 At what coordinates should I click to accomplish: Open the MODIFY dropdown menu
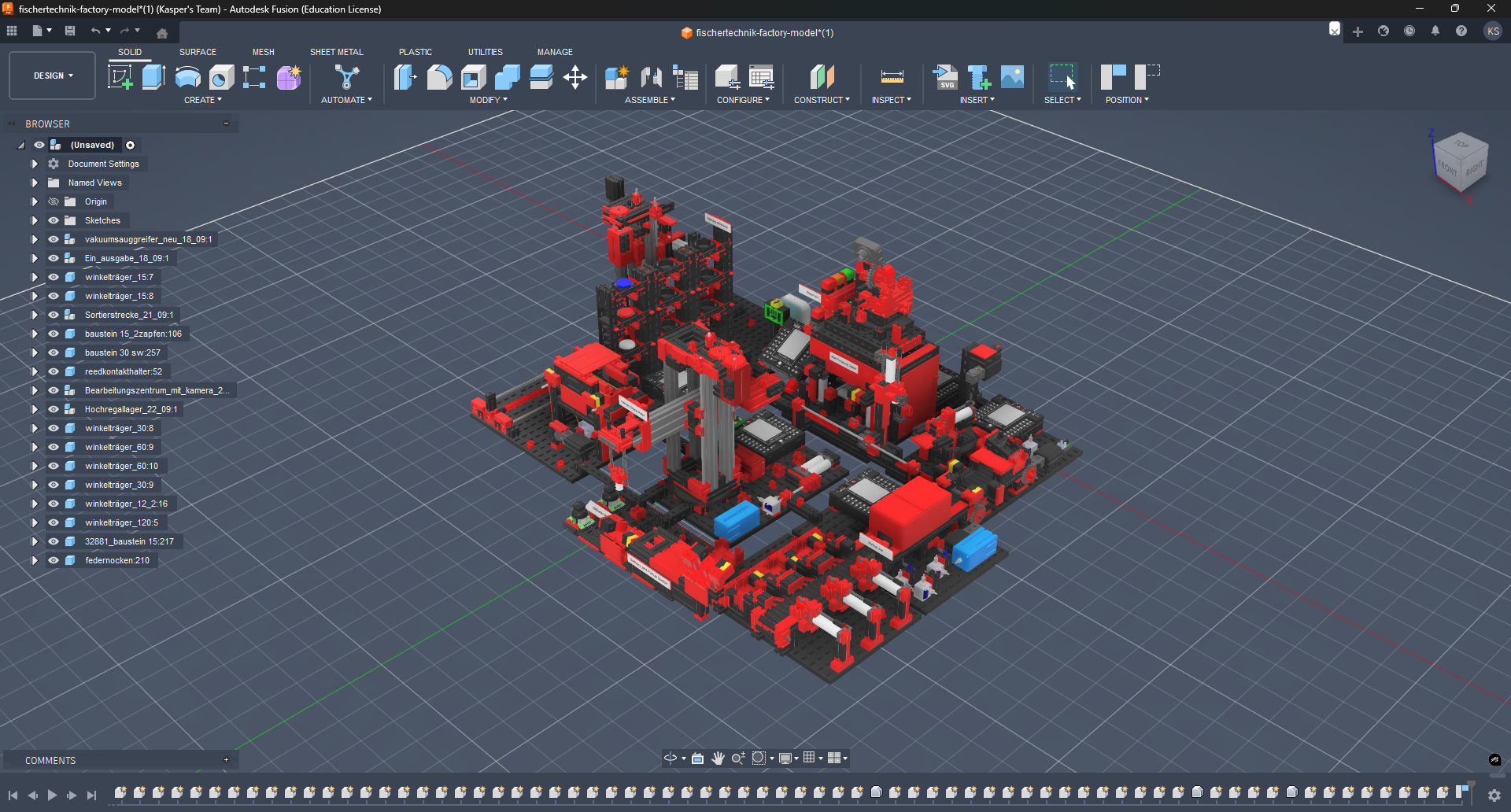(487, 100)
